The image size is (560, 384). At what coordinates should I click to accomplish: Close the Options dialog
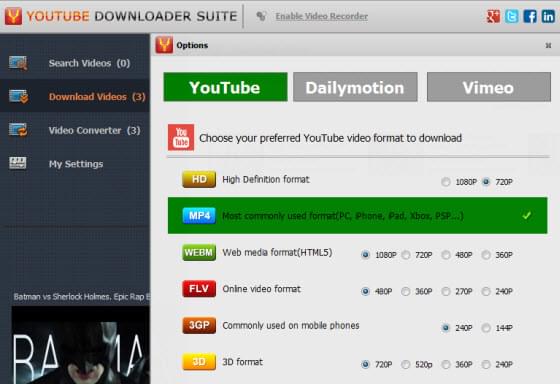[x=548, y=45]
